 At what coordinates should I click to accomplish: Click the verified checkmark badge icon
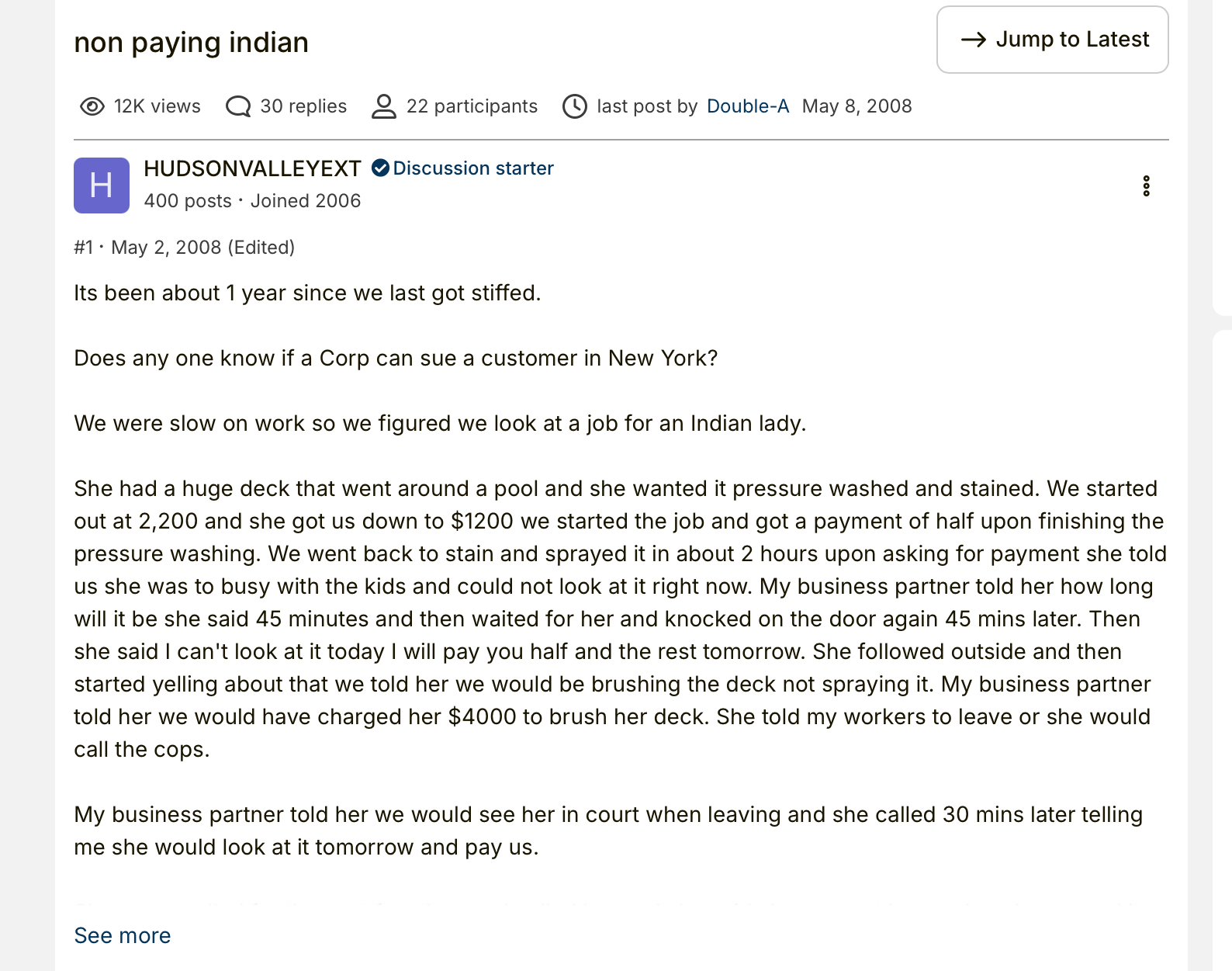(380, 168)
